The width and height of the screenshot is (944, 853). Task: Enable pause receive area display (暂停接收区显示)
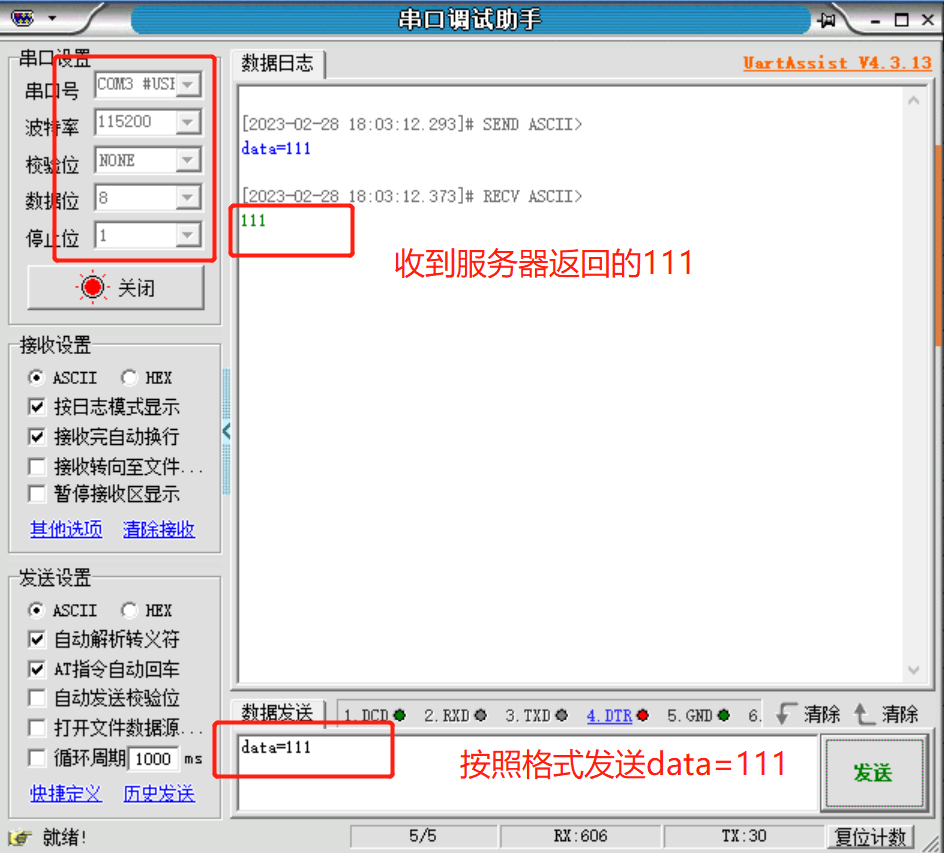point(37,494)
